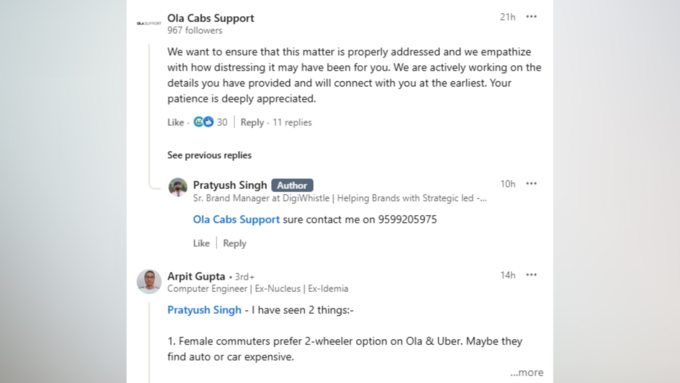
Task: Open Ola Cabs Support mention link
Action: click(236, 219)
